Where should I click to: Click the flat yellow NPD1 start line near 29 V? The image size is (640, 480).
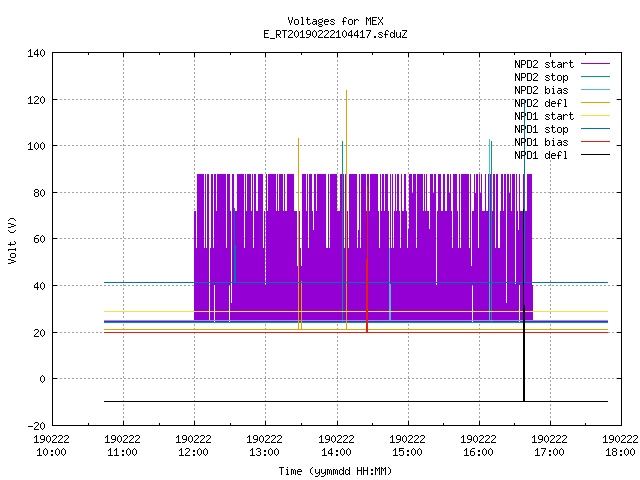(356, 311)
